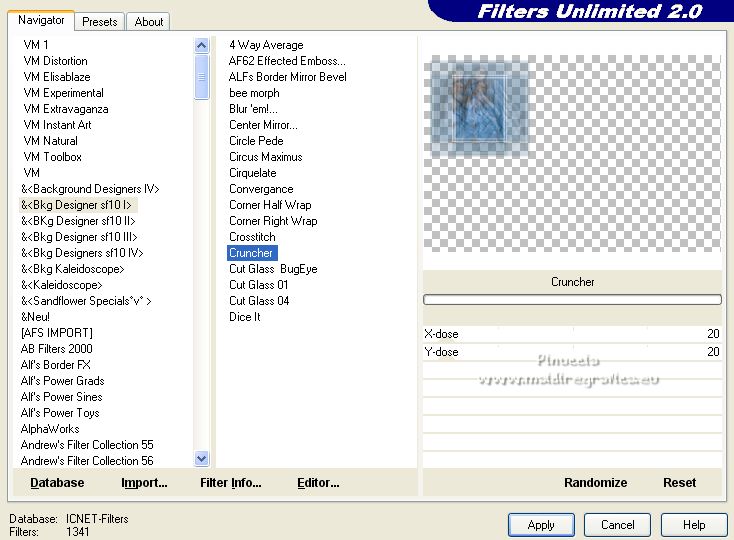Choose the bee morph filter
Image resolution: width=734 pixels, height=540 pixels.
point(254,93)
